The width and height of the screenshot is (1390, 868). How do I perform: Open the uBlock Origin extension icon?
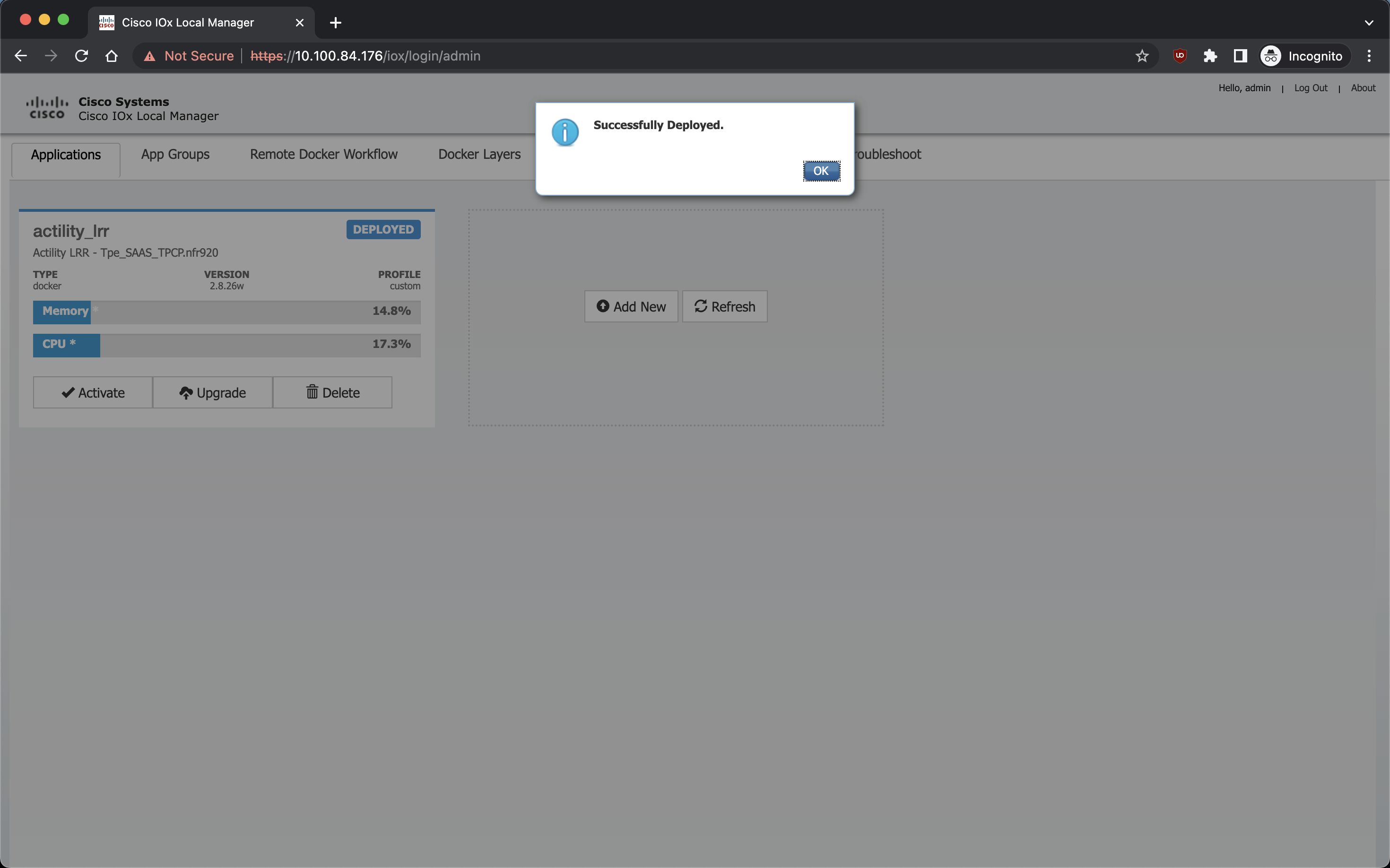(x=1179, y=56)
